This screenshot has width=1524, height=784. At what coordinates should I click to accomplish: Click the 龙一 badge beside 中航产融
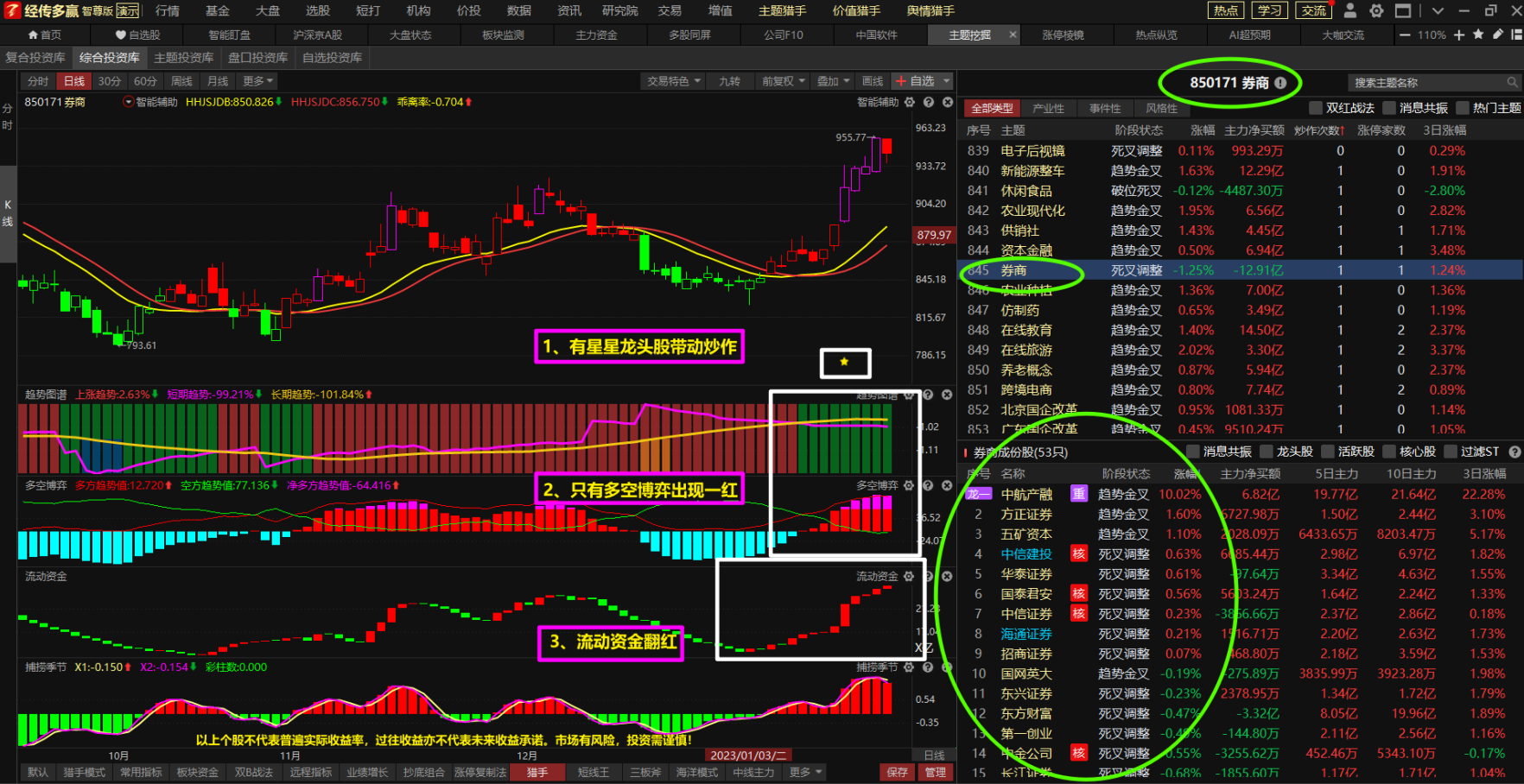[x=977, y=494]
